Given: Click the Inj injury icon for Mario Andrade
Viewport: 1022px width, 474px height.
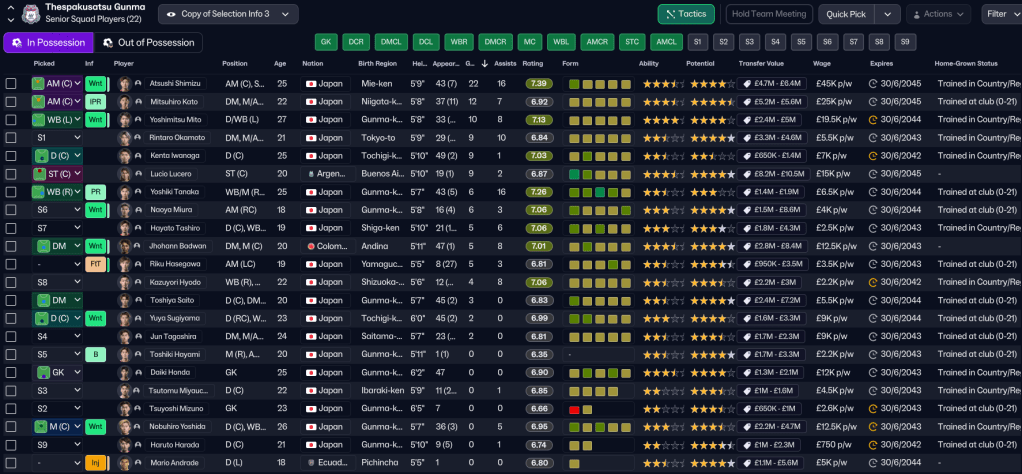Looking at the screenshot, I should pos(96,463).
